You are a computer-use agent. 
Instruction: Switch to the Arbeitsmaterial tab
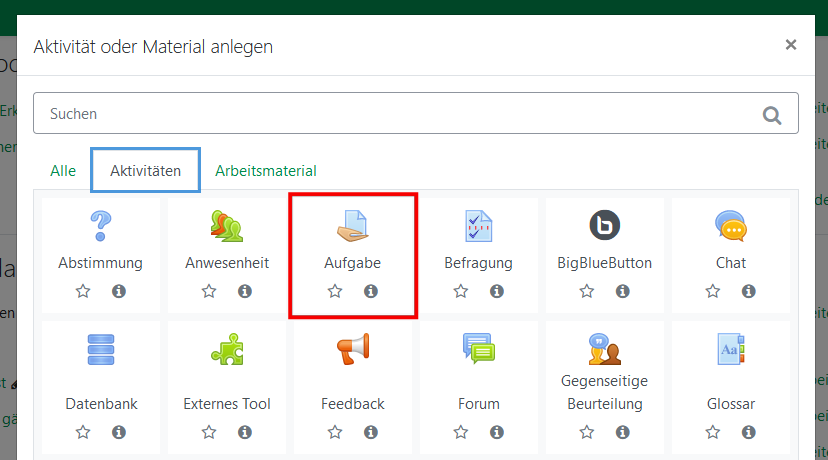[x=266, y=171]
